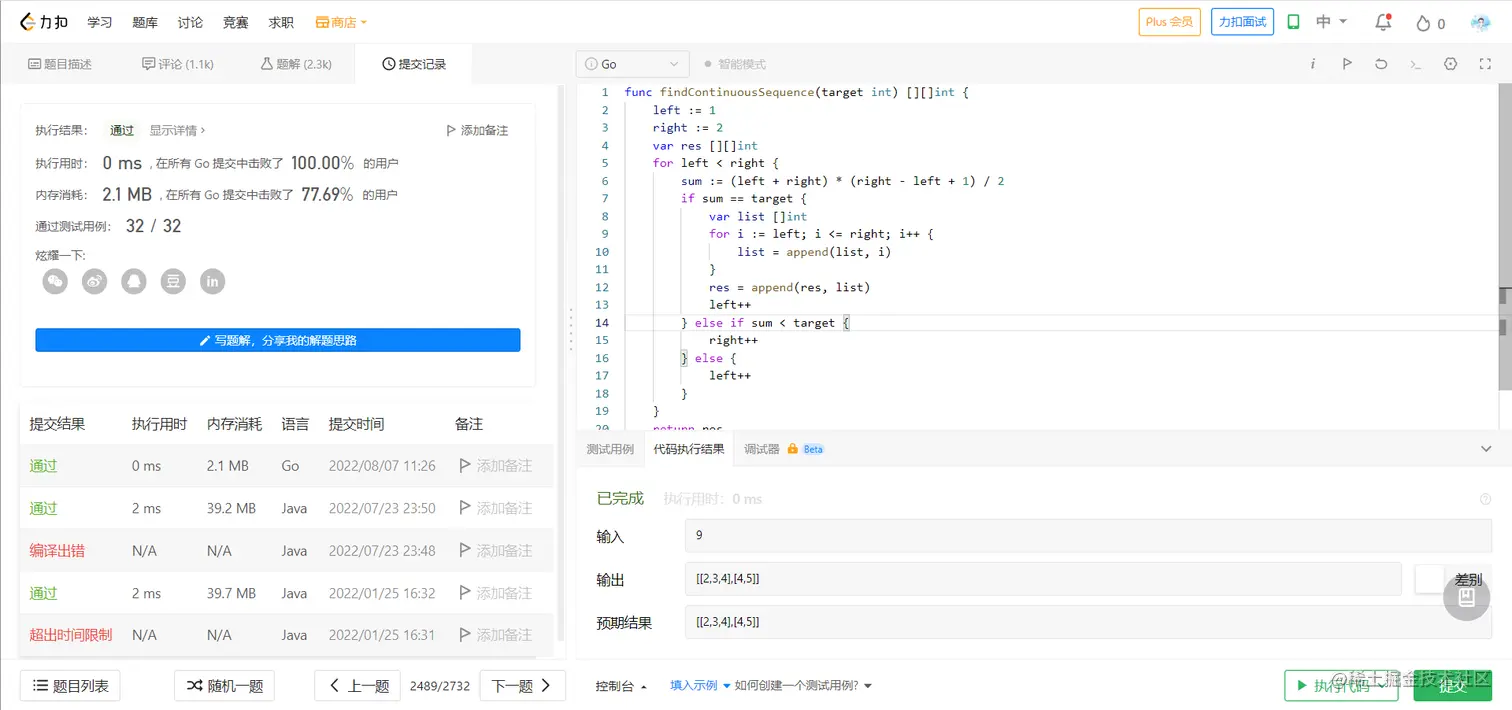Select the 代码执行结果 tab
This screenshot has width=1512, height=710.
point(689,449)
